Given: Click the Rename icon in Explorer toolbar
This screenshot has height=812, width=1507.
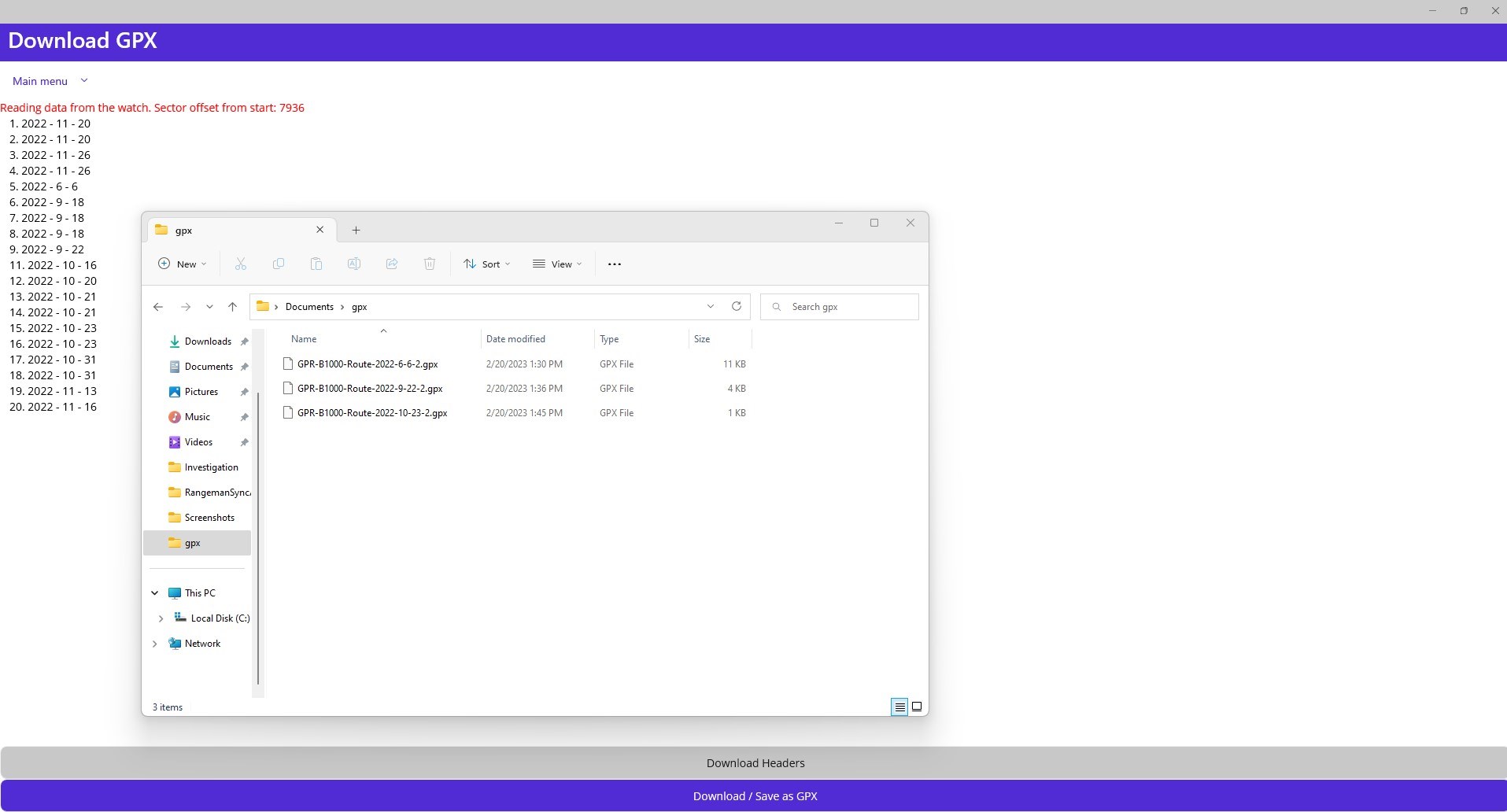Looking at the screenshot, I should point(354,264).
